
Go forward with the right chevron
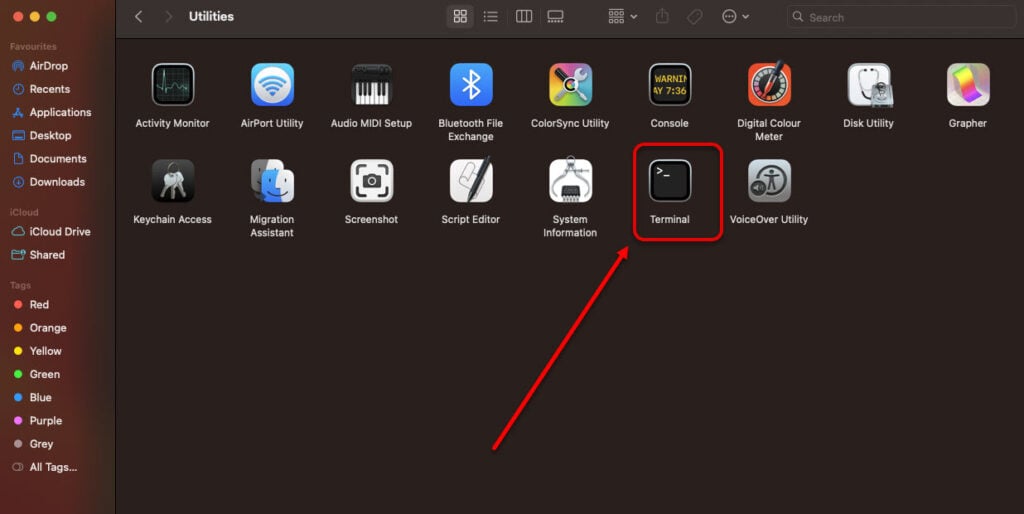(168, 17)
